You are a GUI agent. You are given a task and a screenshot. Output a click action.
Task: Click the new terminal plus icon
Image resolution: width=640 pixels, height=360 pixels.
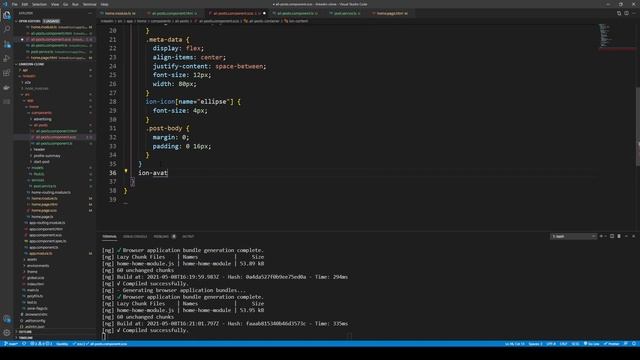click(x=601, y=236)
